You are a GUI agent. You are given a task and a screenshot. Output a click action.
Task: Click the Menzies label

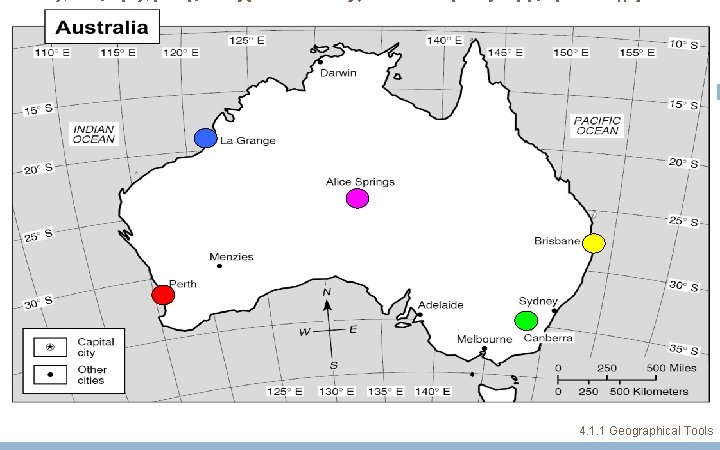(231, 257)
